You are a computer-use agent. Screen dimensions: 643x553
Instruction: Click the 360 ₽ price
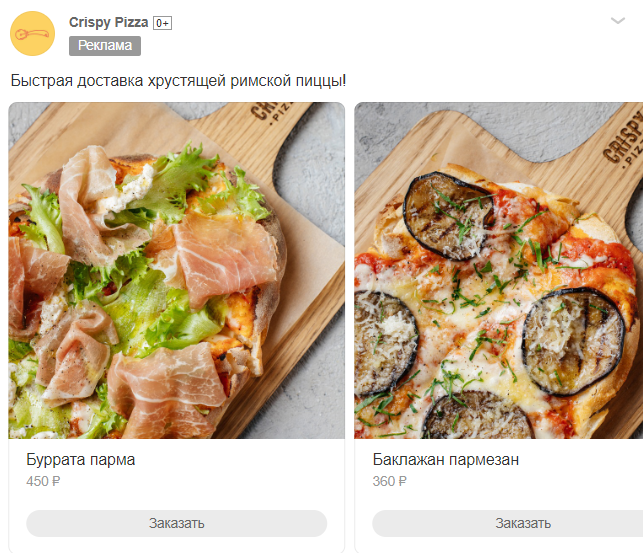coord(389,481)
